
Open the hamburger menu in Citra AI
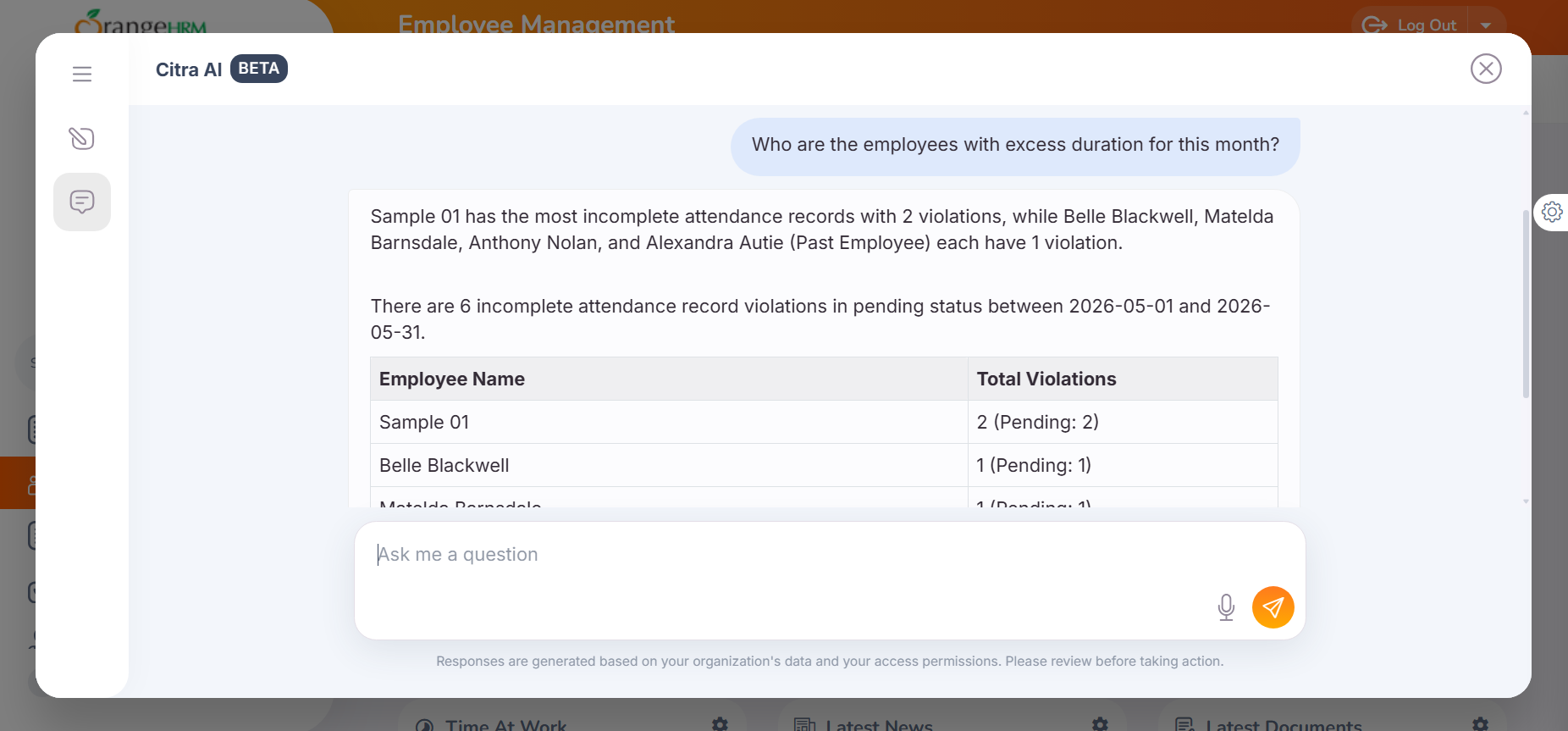click(x=82, y=75)
